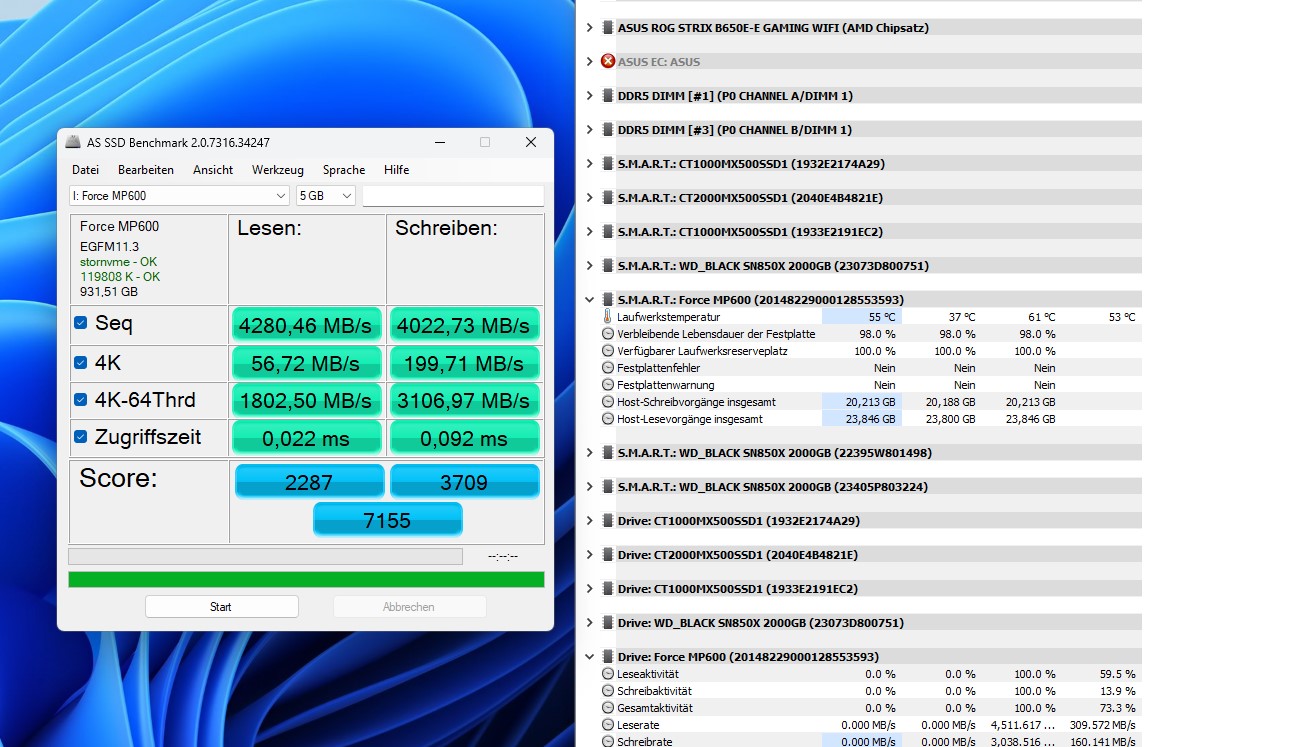
Task: Uncheck the Seq benchmark checkbox
Action: coord(81,323)
